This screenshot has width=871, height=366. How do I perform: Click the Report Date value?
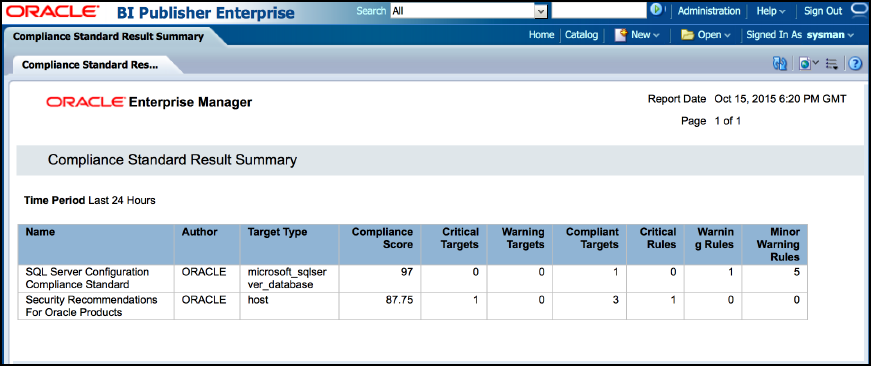780,99
